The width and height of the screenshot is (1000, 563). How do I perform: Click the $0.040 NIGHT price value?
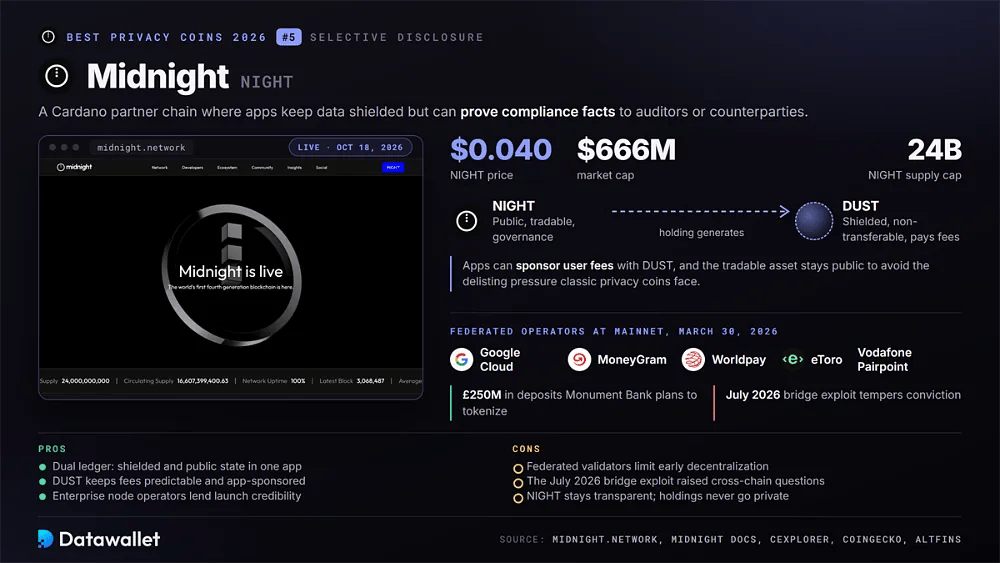pos(501,150)
